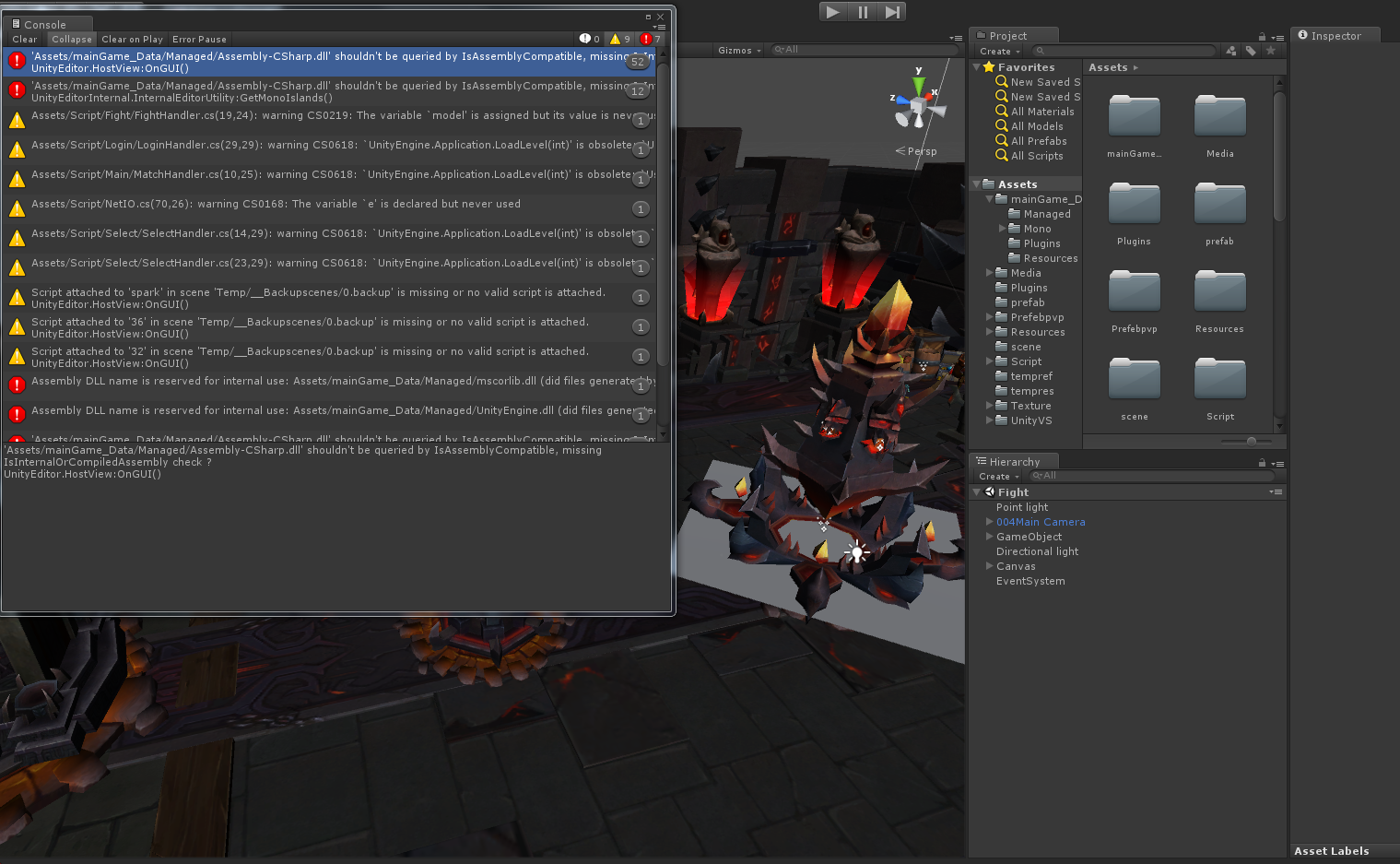1400x864 pixels.
Task: Toggle the error filter showing 7
Action: point(651,39)
